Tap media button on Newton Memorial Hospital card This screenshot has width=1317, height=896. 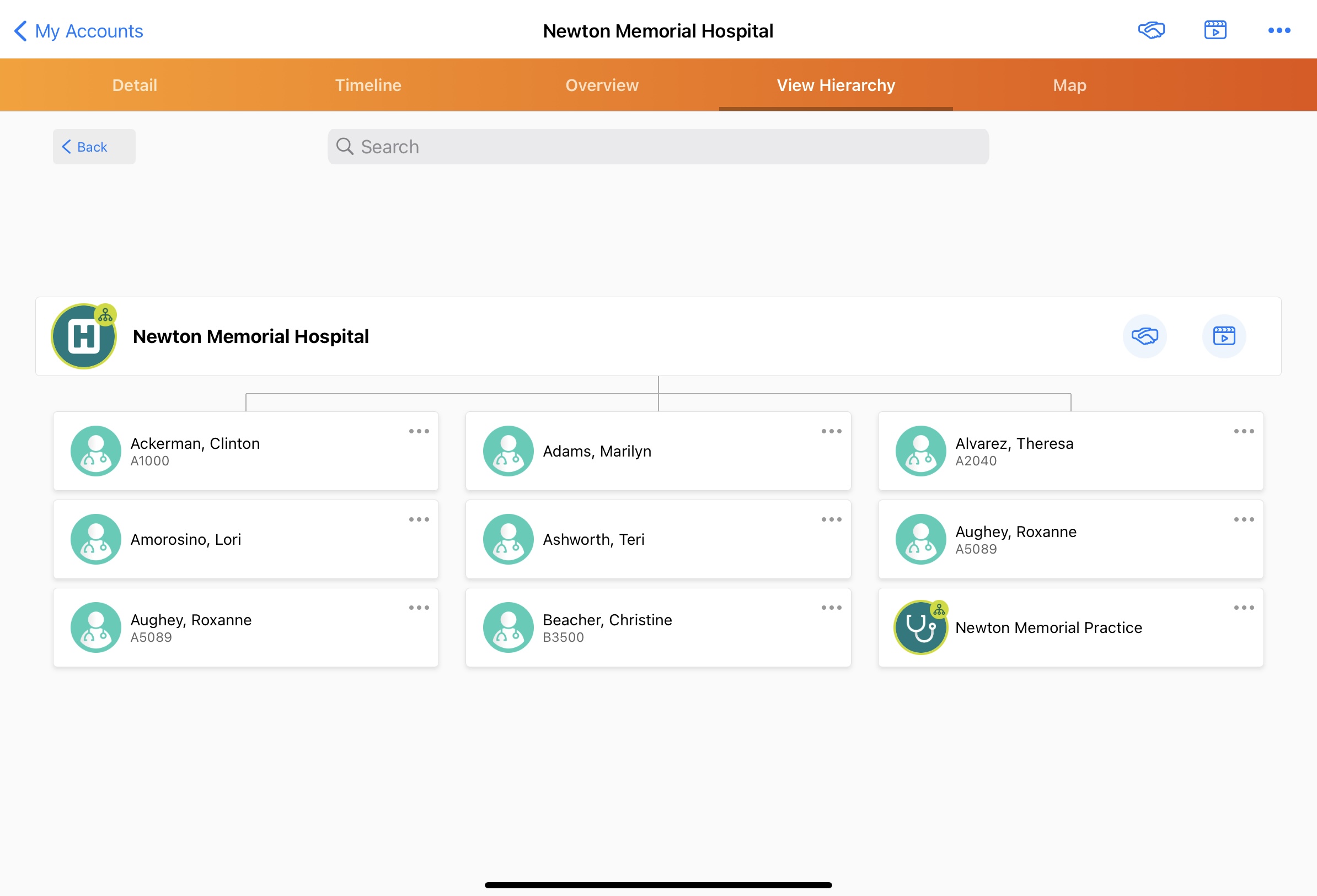click(1223, 336)
